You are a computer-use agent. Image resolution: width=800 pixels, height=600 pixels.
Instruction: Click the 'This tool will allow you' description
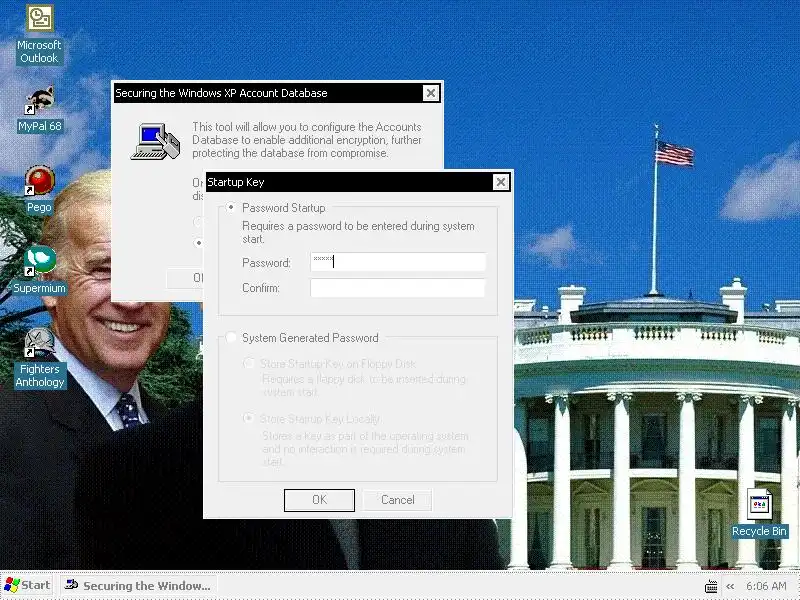(x=307, y=140)
